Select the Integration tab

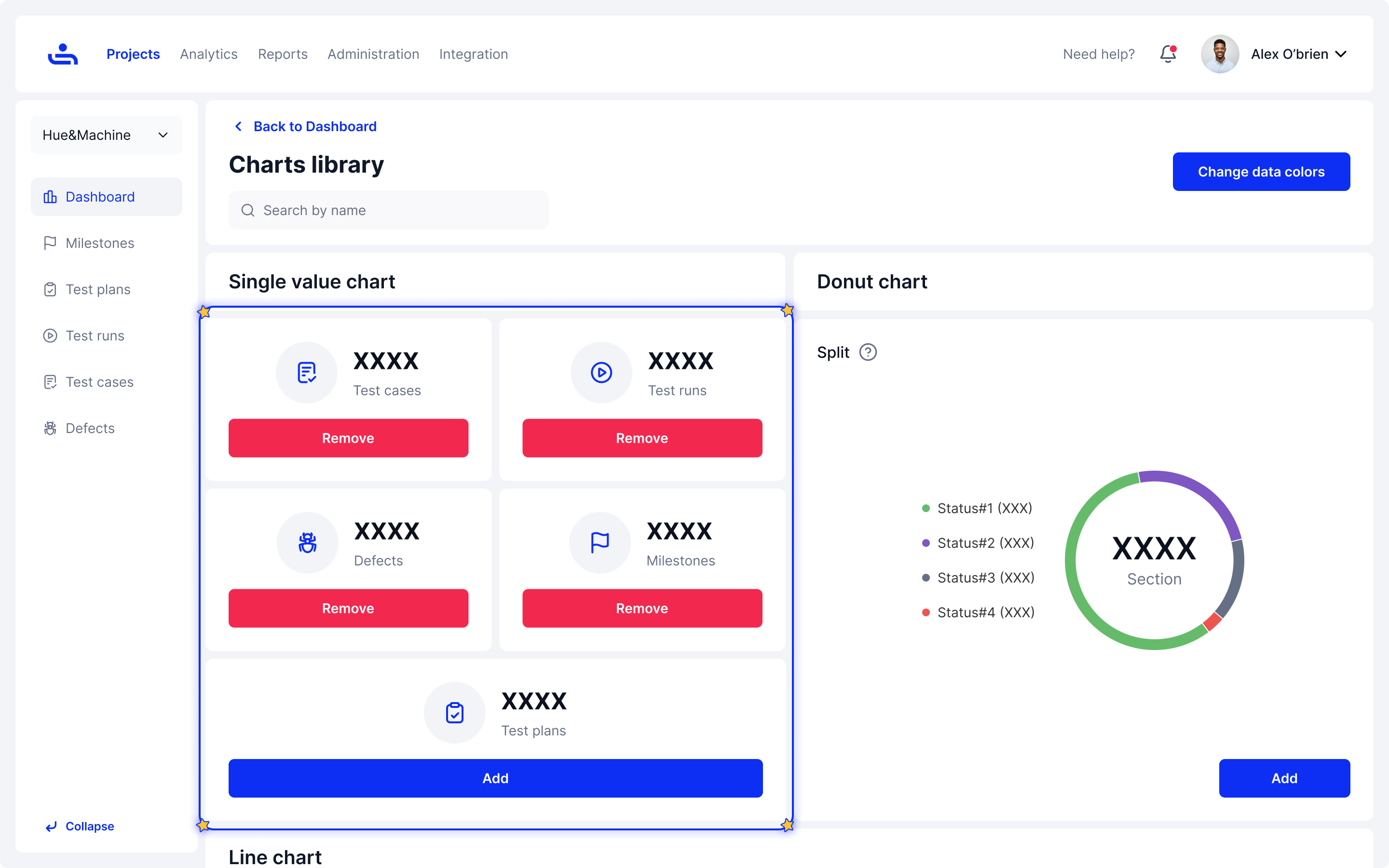pyautogui.click(x=474, y=54)
